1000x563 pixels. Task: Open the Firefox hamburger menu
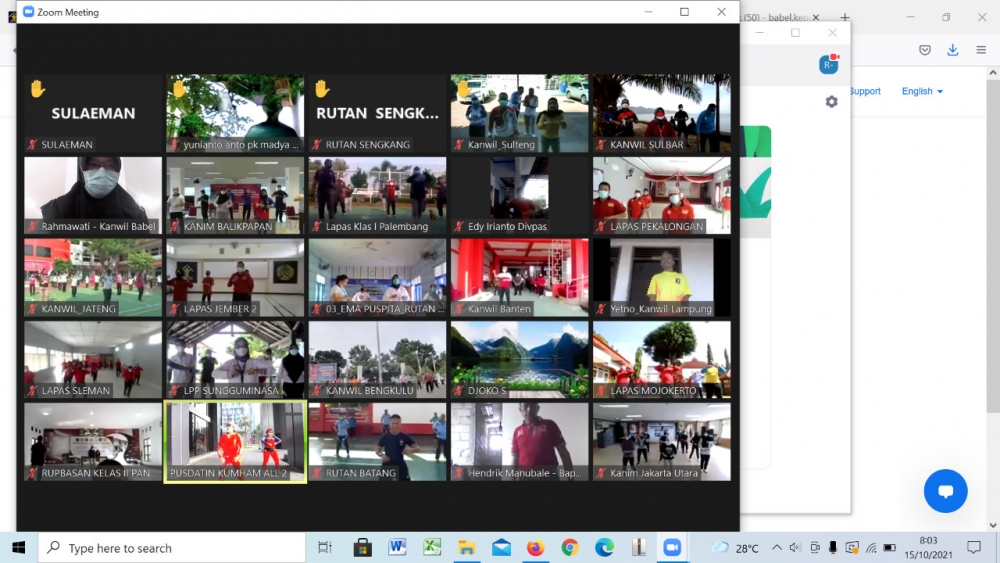click(x=980, y=50)
